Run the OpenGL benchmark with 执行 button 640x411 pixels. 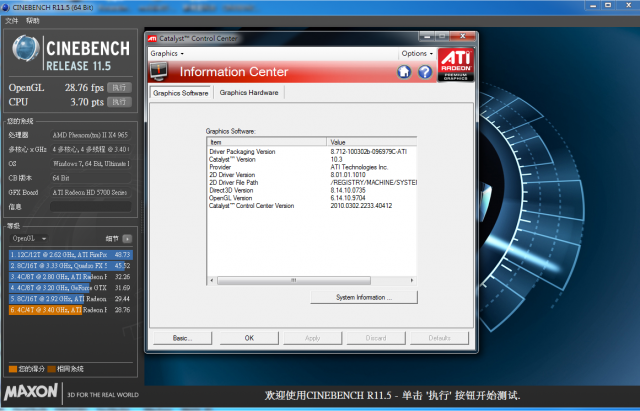[119, 88]
